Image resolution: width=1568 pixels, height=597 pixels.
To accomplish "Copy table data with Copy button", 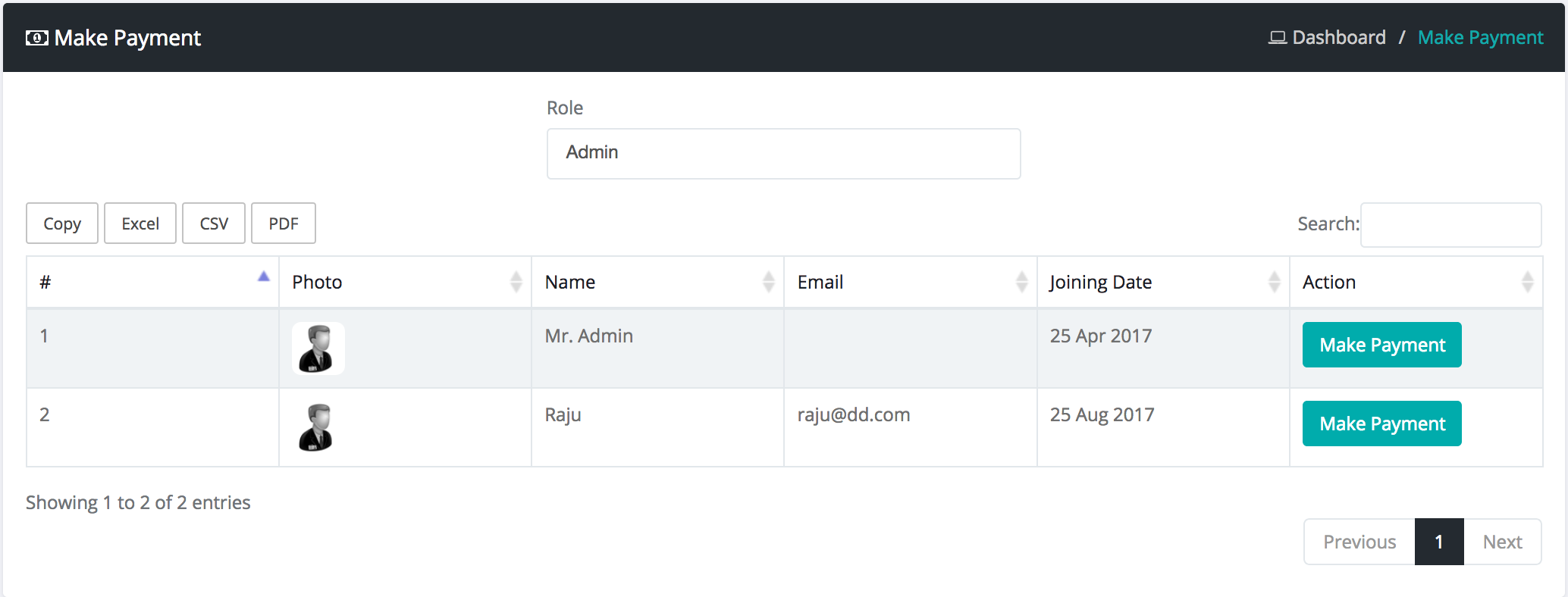I will 62,223.
